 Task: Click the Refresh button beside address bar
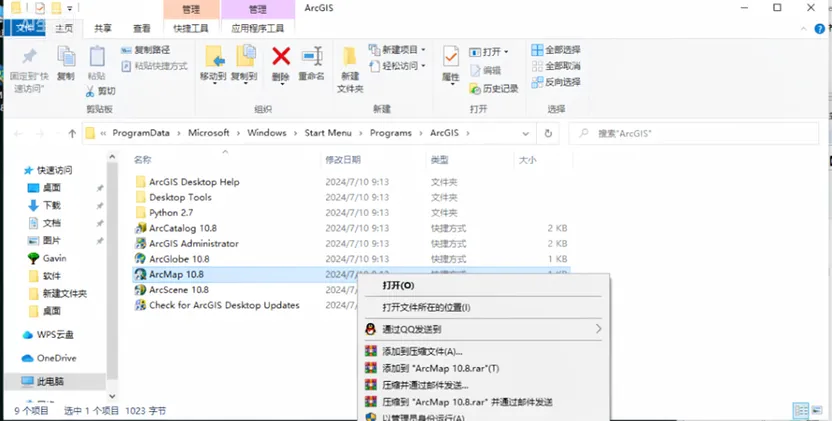[x=549, y=133]
